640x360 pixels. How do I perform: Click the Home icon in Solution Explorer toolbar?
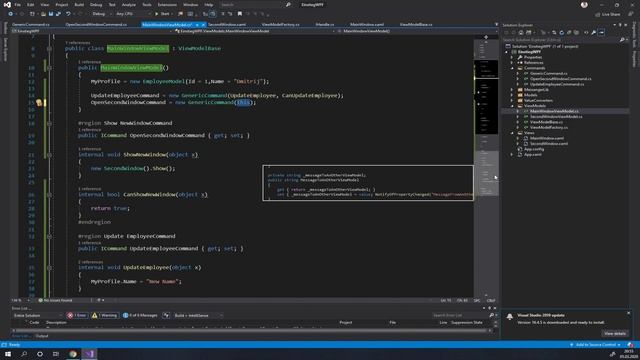pyautogui.click(x=521, y=33)
